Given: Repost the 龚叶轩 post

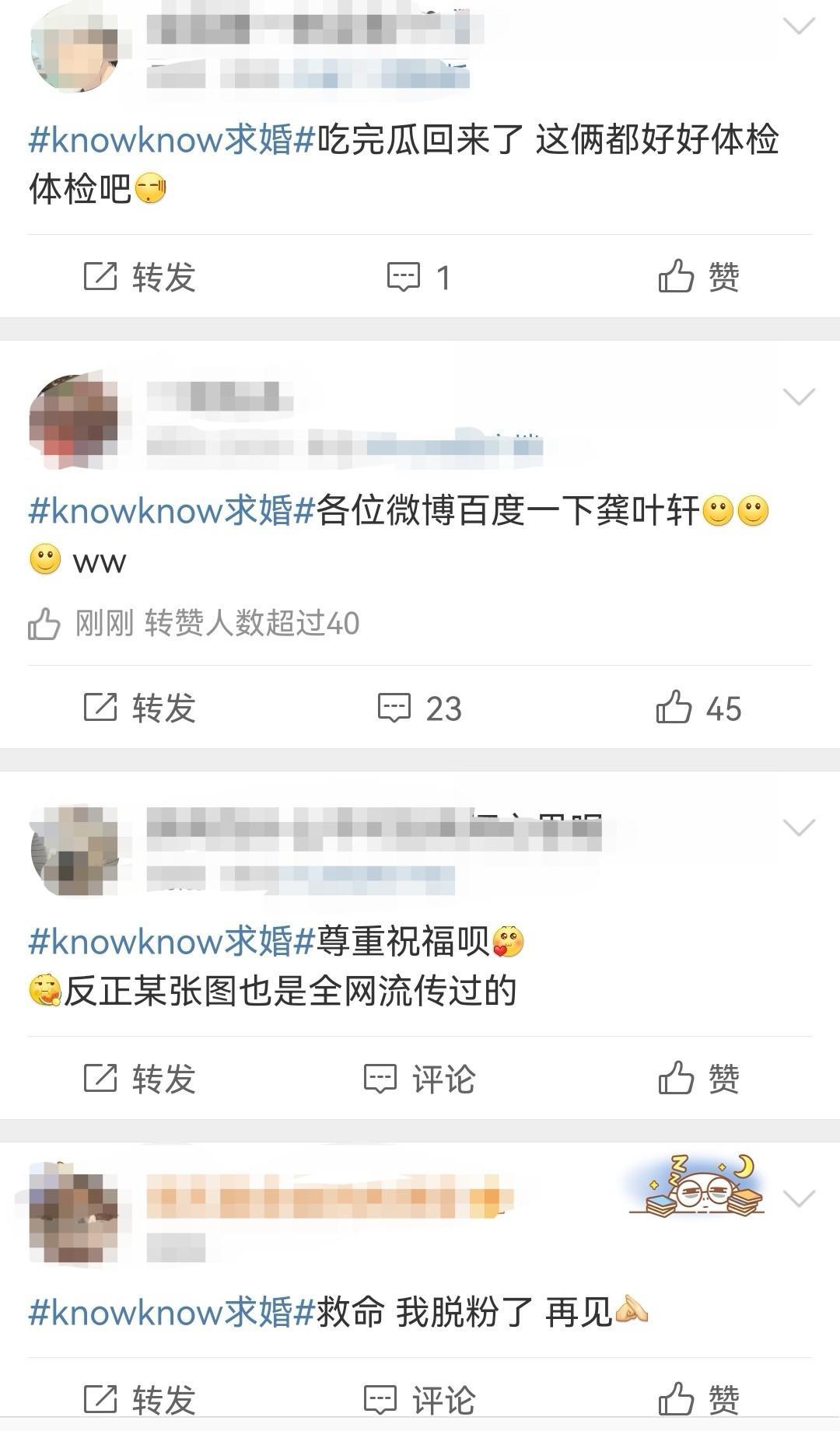Looking at the screenshot, I should [139, 708].
